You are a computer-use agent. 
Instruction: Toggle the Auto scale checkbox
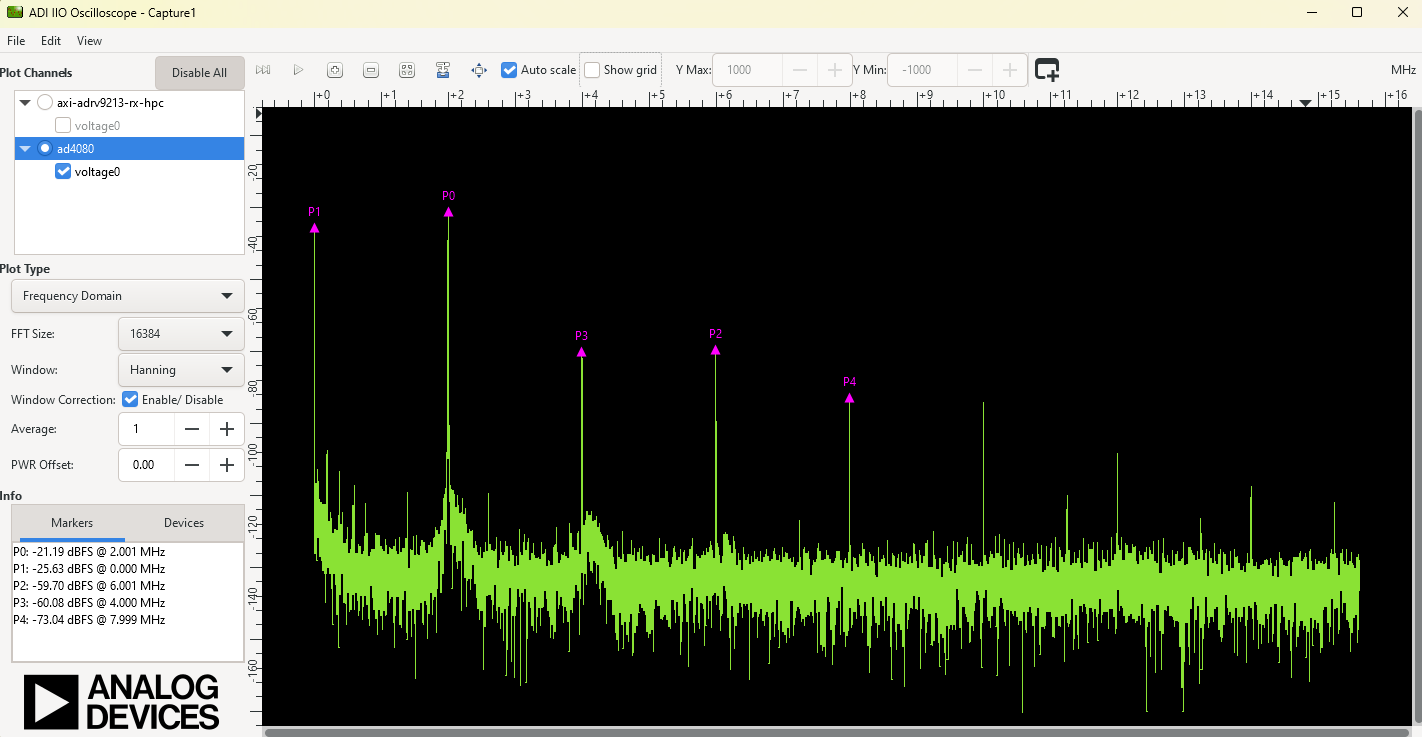(x=509, y=70)
